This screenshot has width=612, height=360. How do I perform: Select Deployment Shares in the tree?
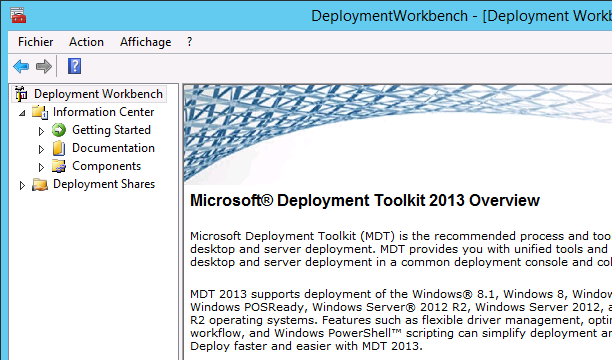pos(104,184)
